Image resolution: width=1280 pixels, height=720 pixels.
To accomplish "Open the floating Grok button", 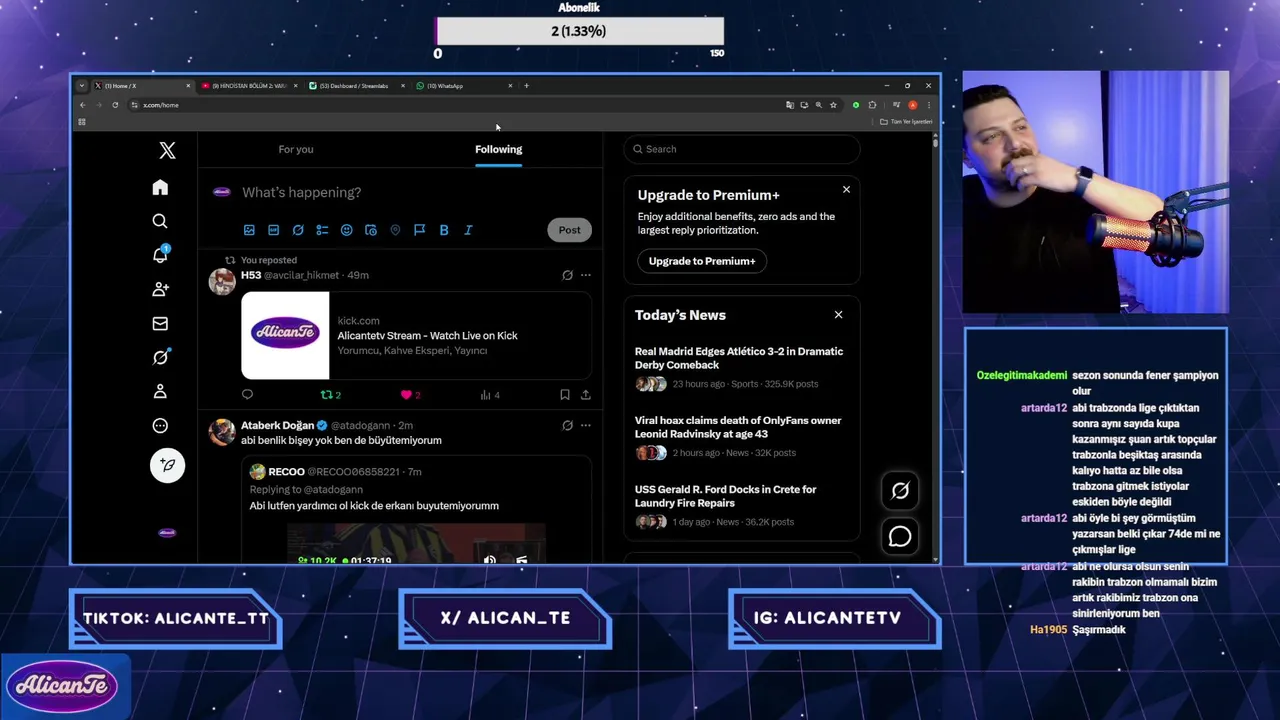I will click(x=900, y=490).
